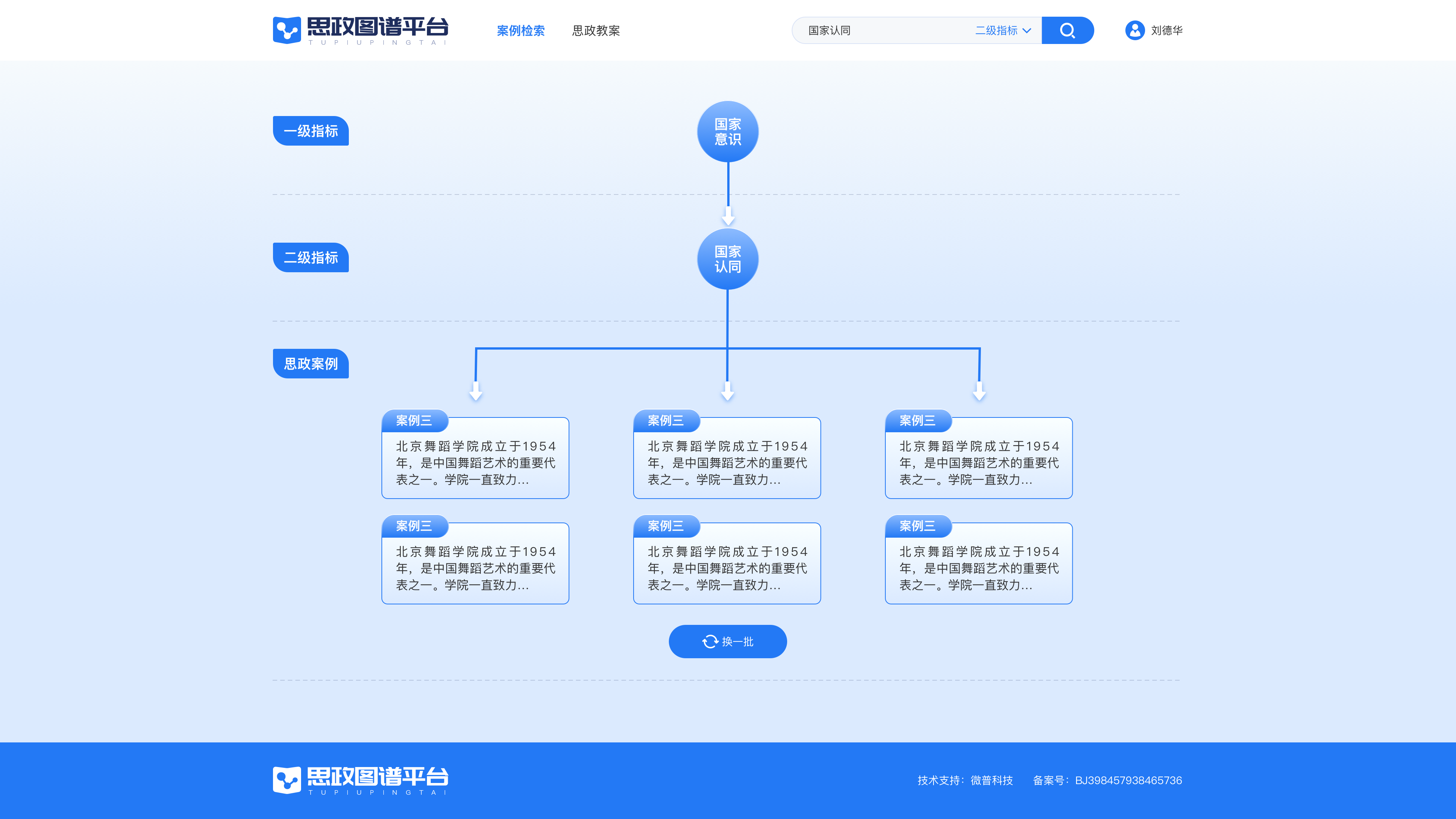Click the 国家意识 circle node
The width and height of the screenshot is (1456, 819).
pyautogui.click(x=728, y=132)
